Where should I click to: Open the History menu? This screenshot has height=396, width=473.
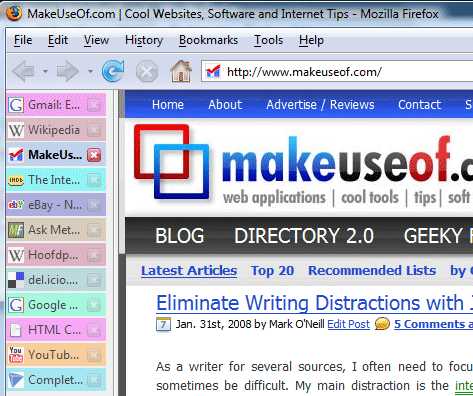(144, 41)
